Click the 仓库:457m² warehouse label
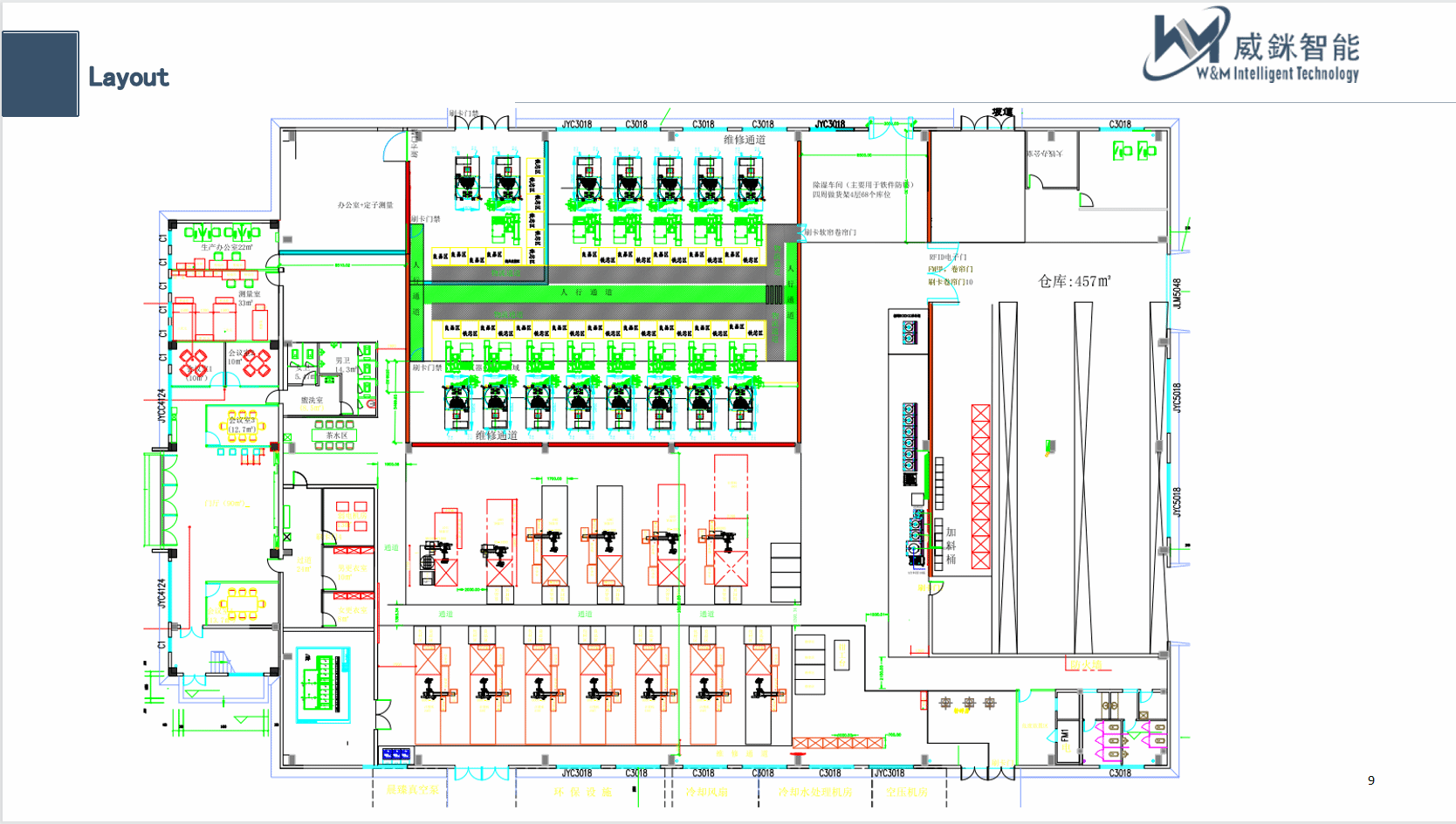The image size is (1456, 824). 1074,281
